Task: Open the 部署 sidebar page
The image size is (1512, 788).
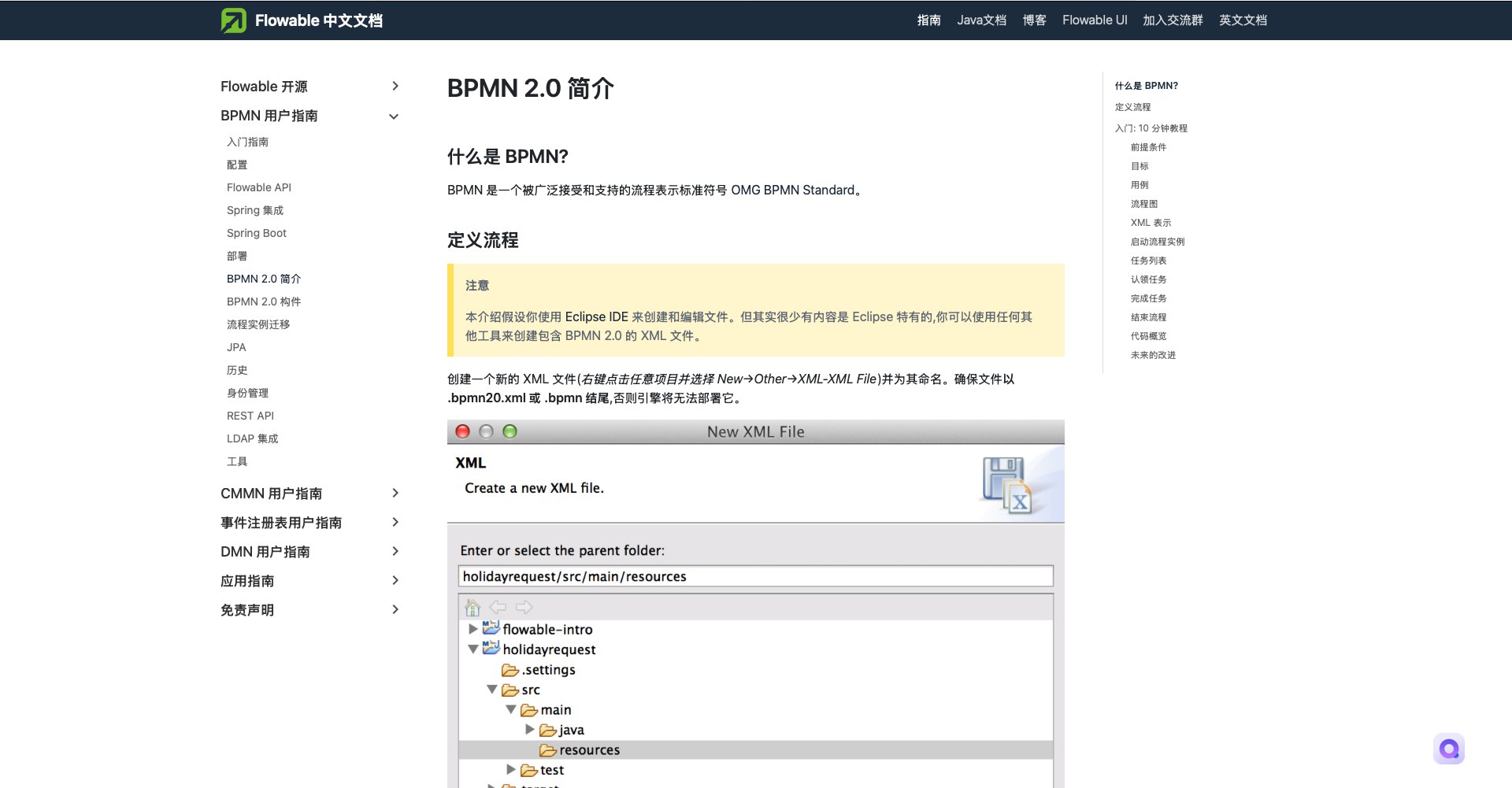Action: tap(237, 256)
